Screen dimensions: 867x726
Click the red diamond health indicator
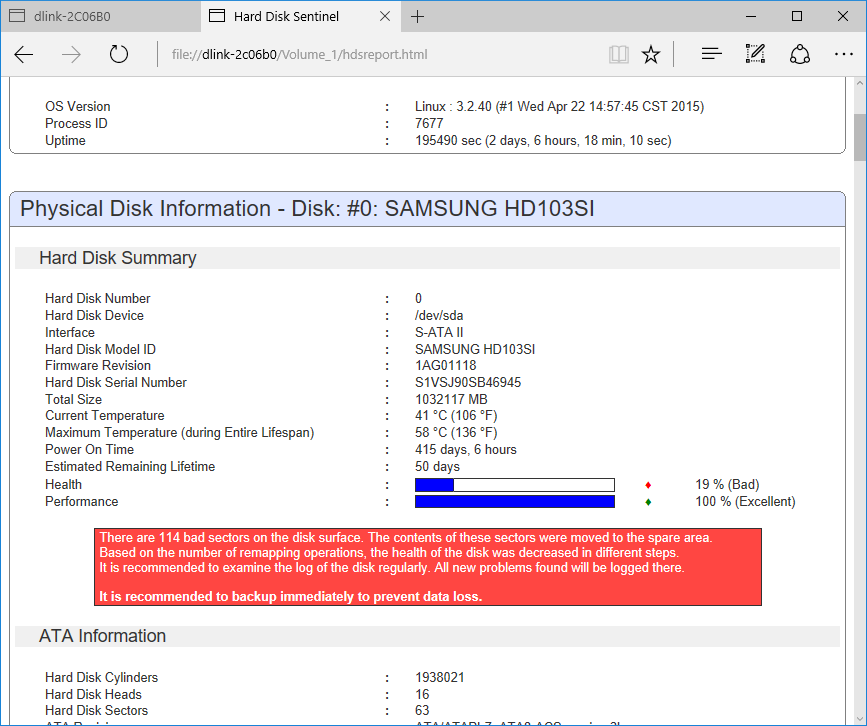coord(648,485)
